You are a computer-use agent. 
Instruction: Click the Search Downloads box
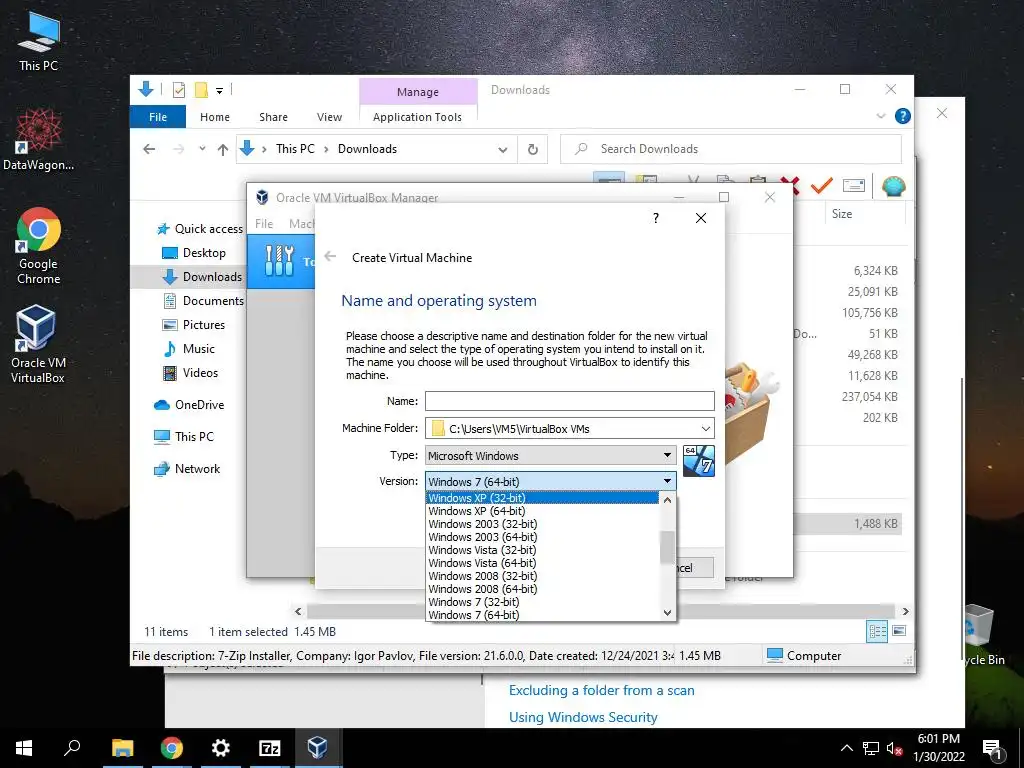pos(731,149)
